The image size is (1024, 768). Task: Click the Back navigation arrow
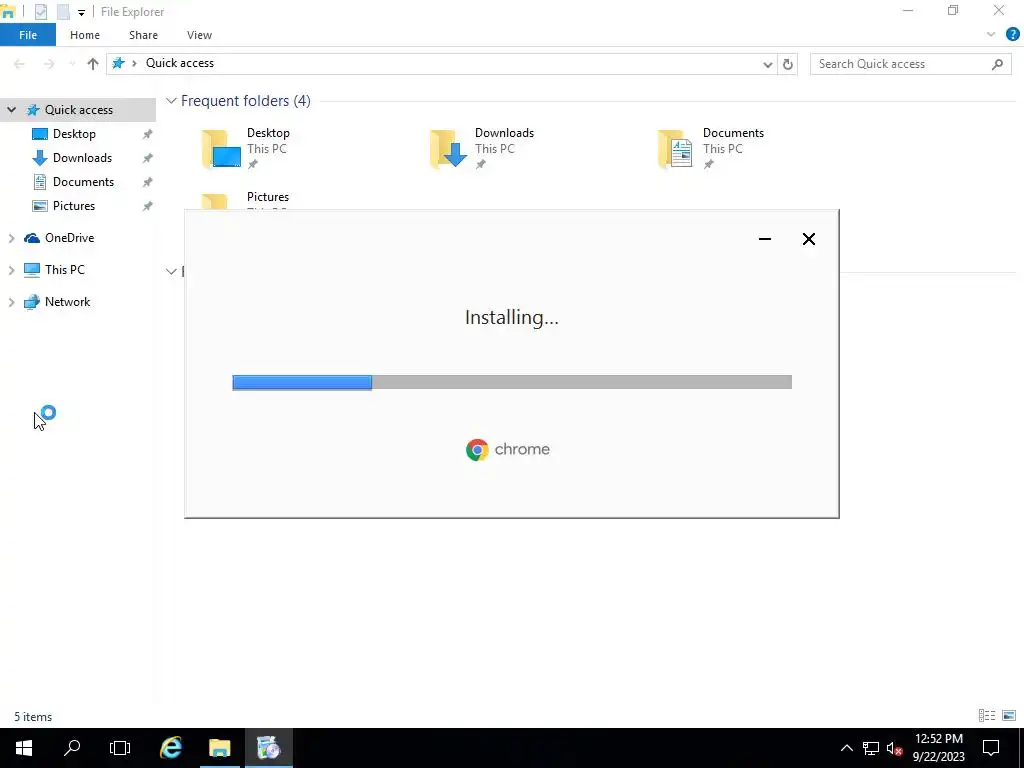pyautogui.click(x=19, y=63)
